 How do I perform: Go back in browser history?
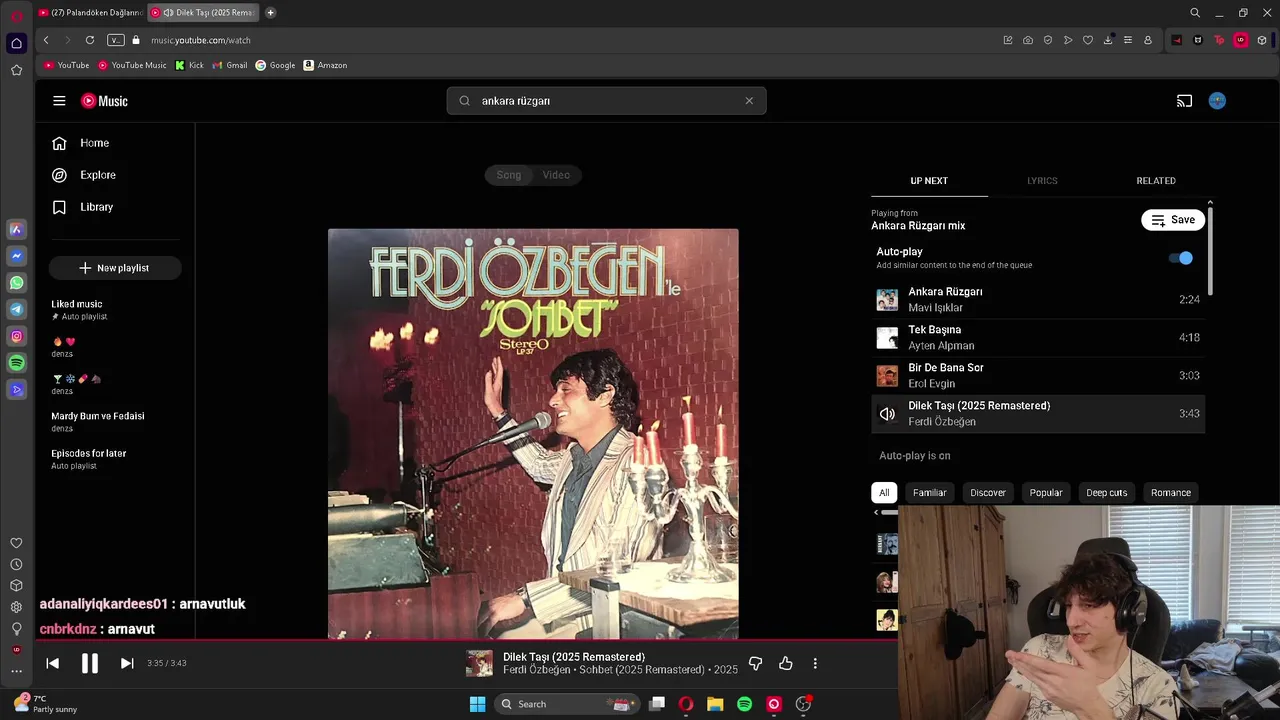pyautogui.click(x=46, y=40)
